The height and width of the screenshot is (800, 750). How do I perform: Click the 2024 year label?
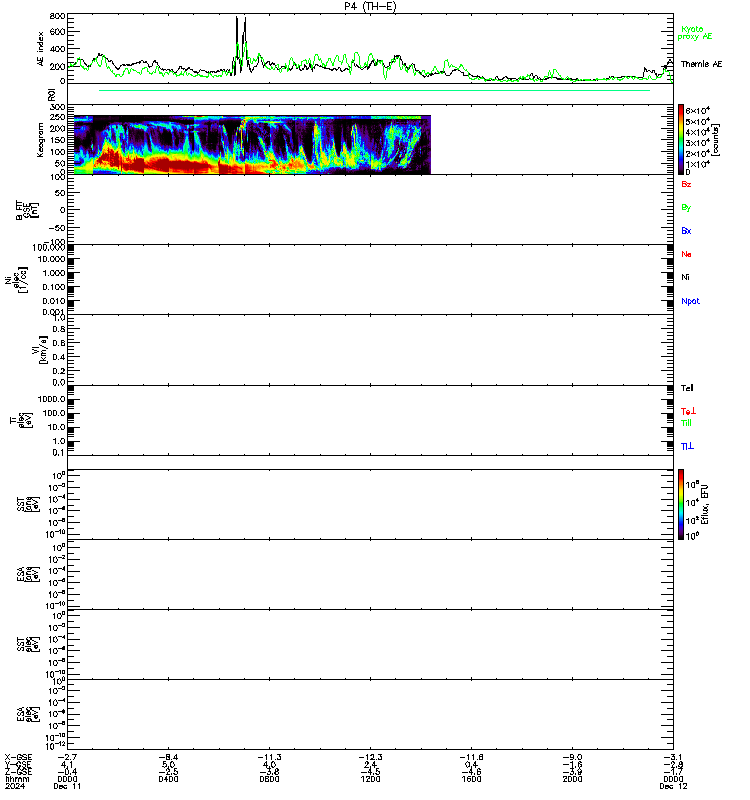point(15,786)
